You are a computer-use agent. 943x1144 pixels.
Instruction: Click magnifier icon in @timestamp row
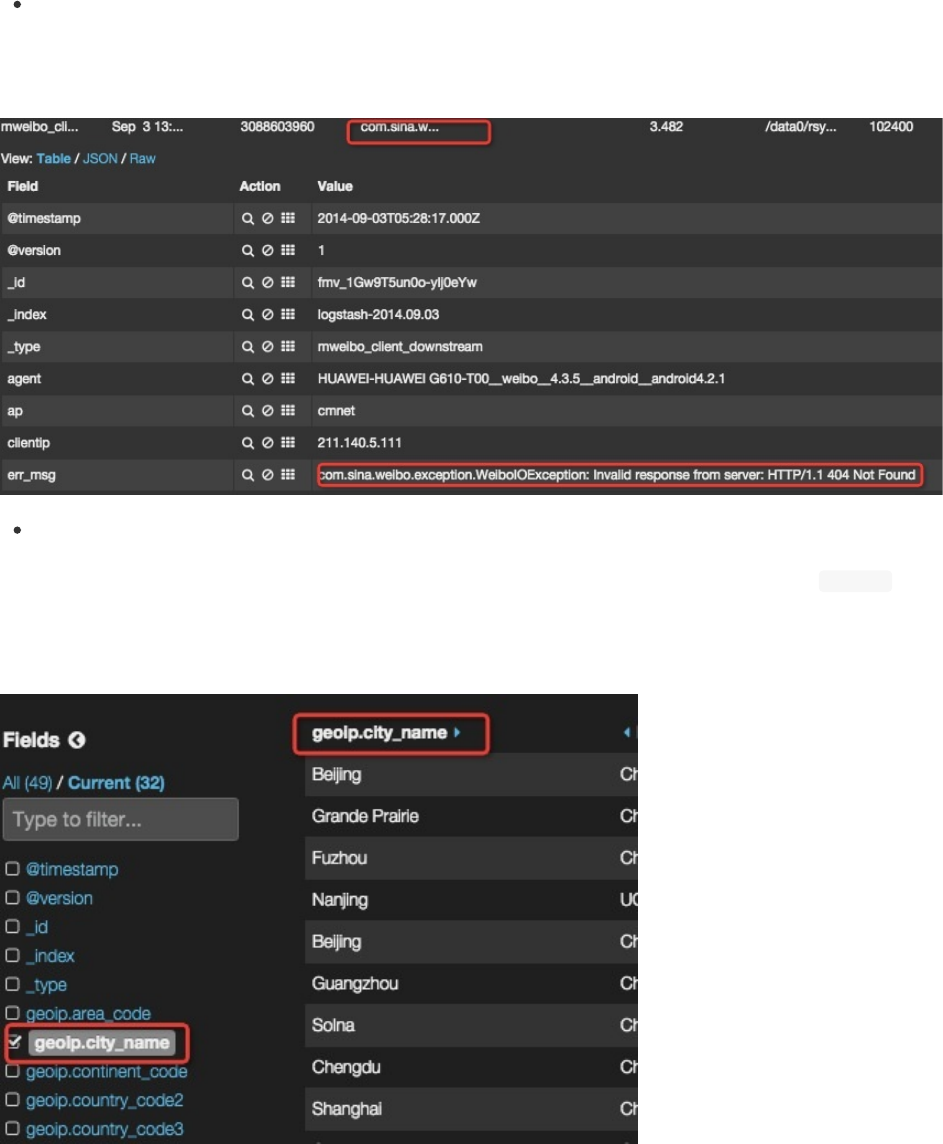coord(248,218)
